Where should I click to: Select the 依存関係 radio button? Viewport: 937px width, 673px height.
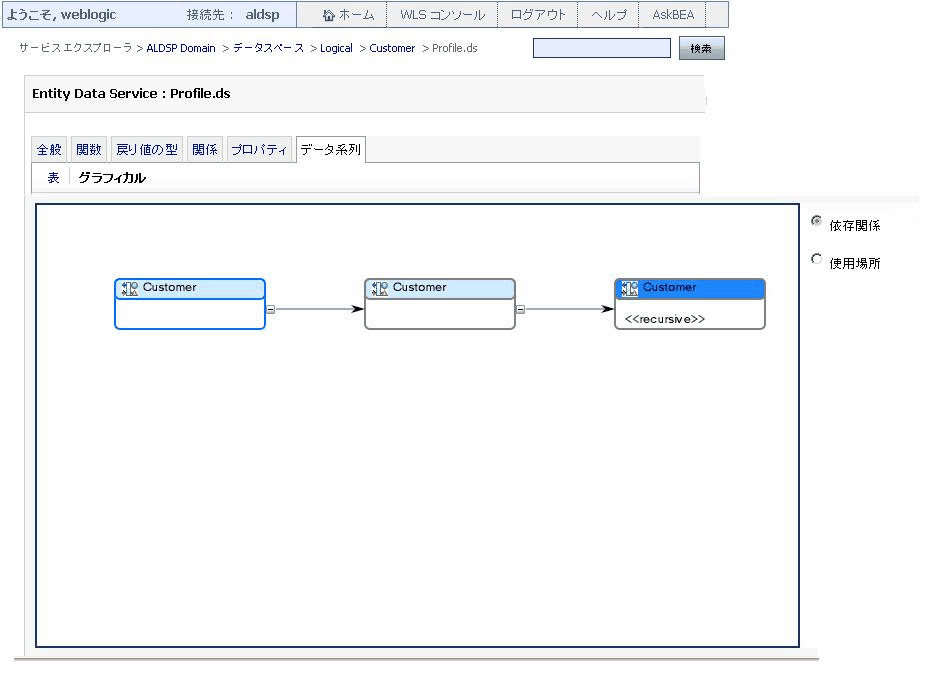816,221
